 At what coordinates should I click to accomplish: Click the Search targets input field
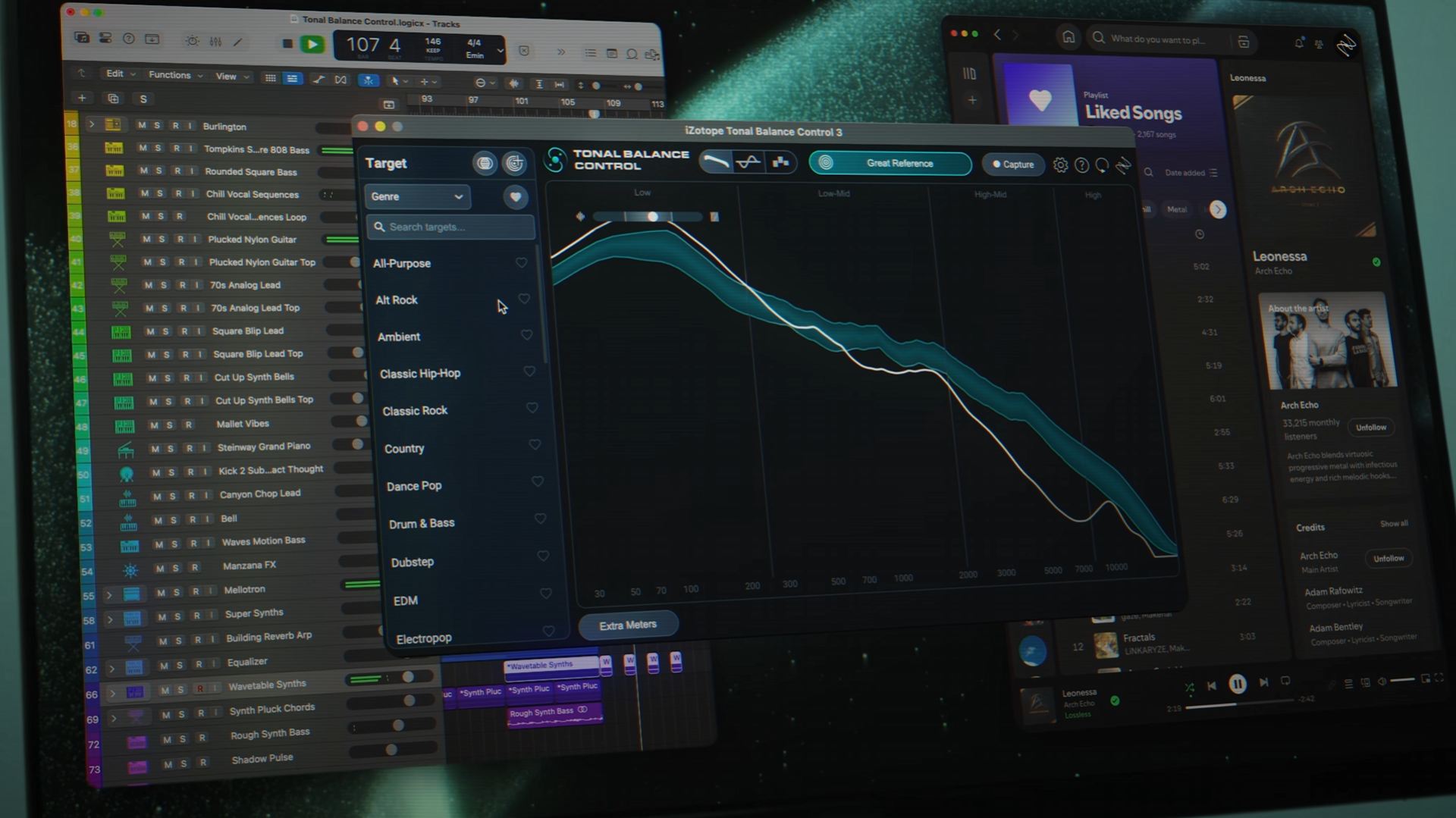452,227
